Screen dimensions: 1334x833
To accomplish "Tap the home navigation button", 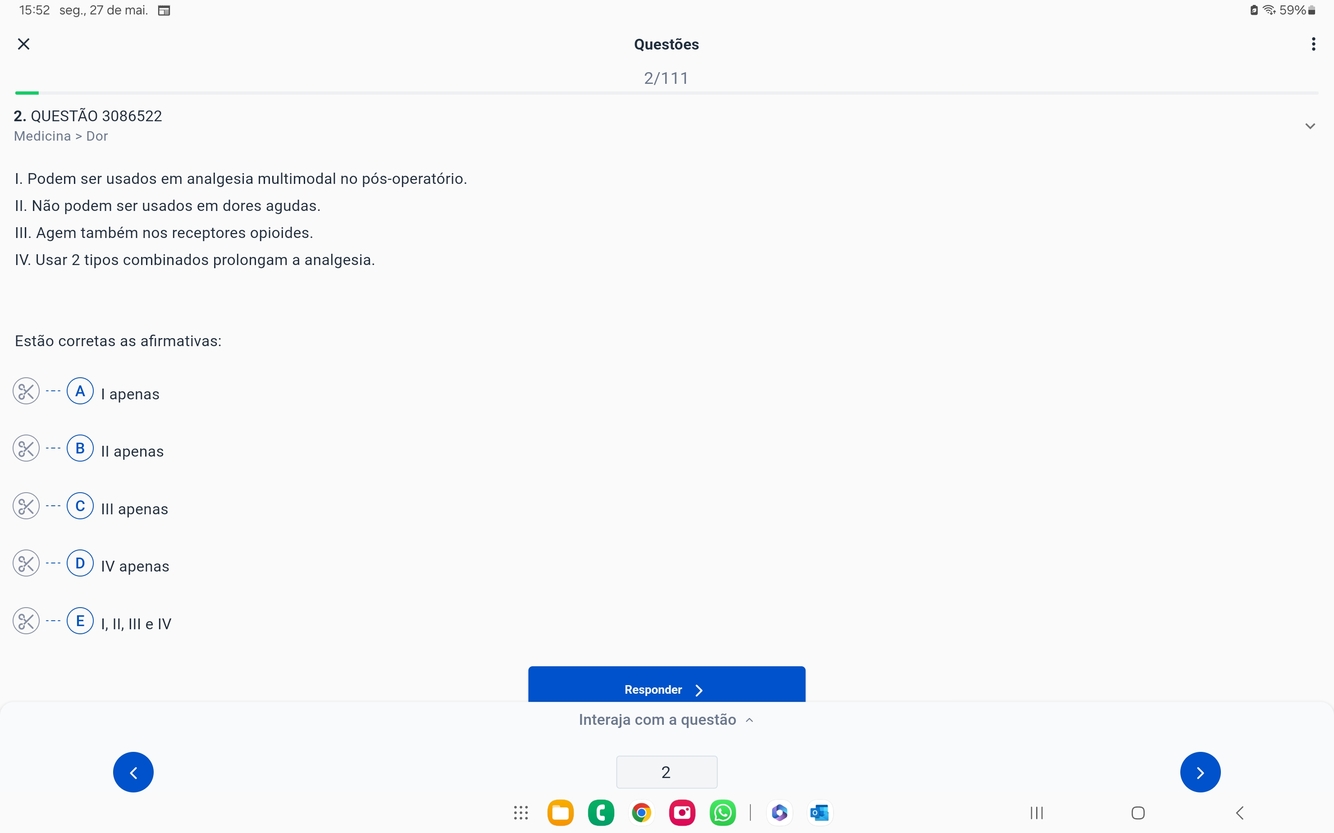I will (x=1138, y=813).
